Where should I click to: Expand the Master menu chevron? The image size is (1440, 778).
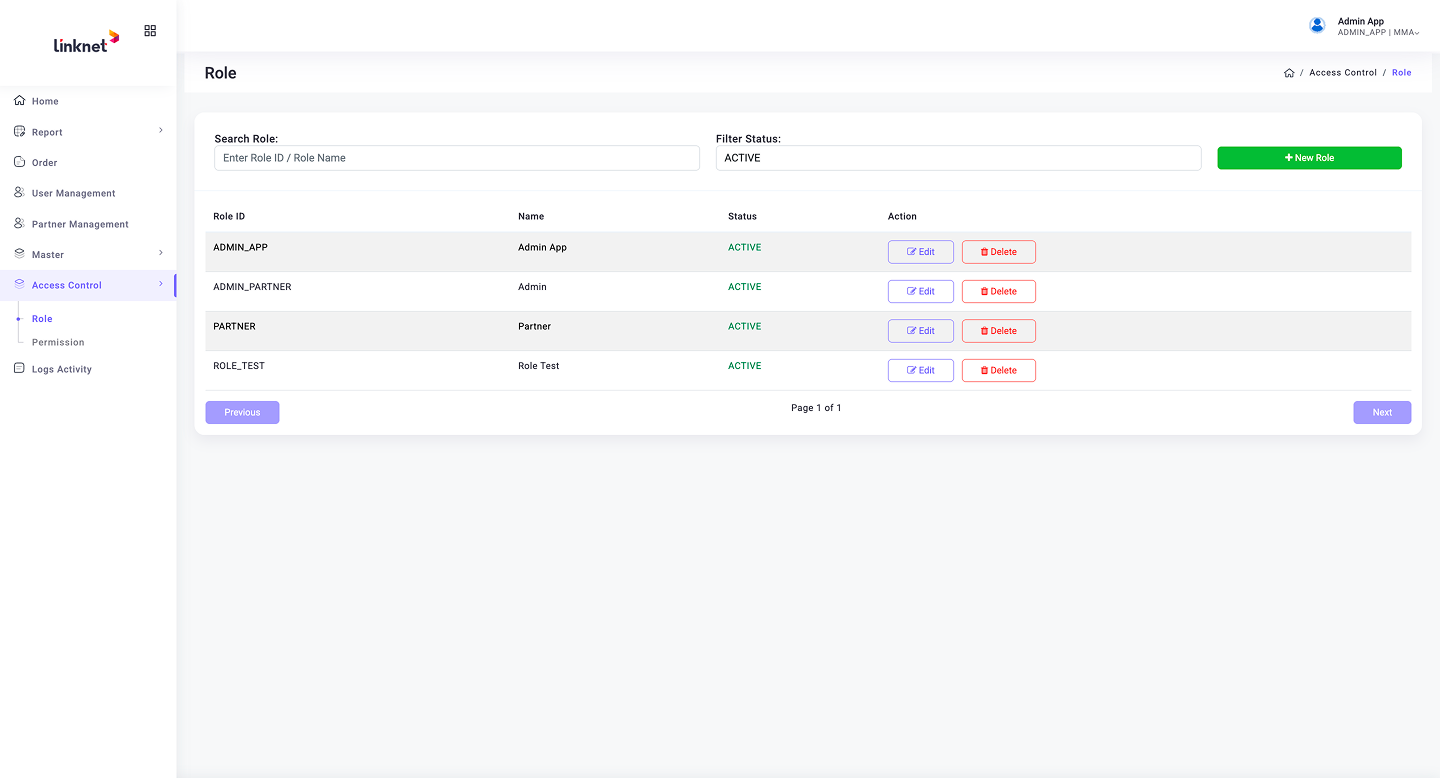point(161,253)
